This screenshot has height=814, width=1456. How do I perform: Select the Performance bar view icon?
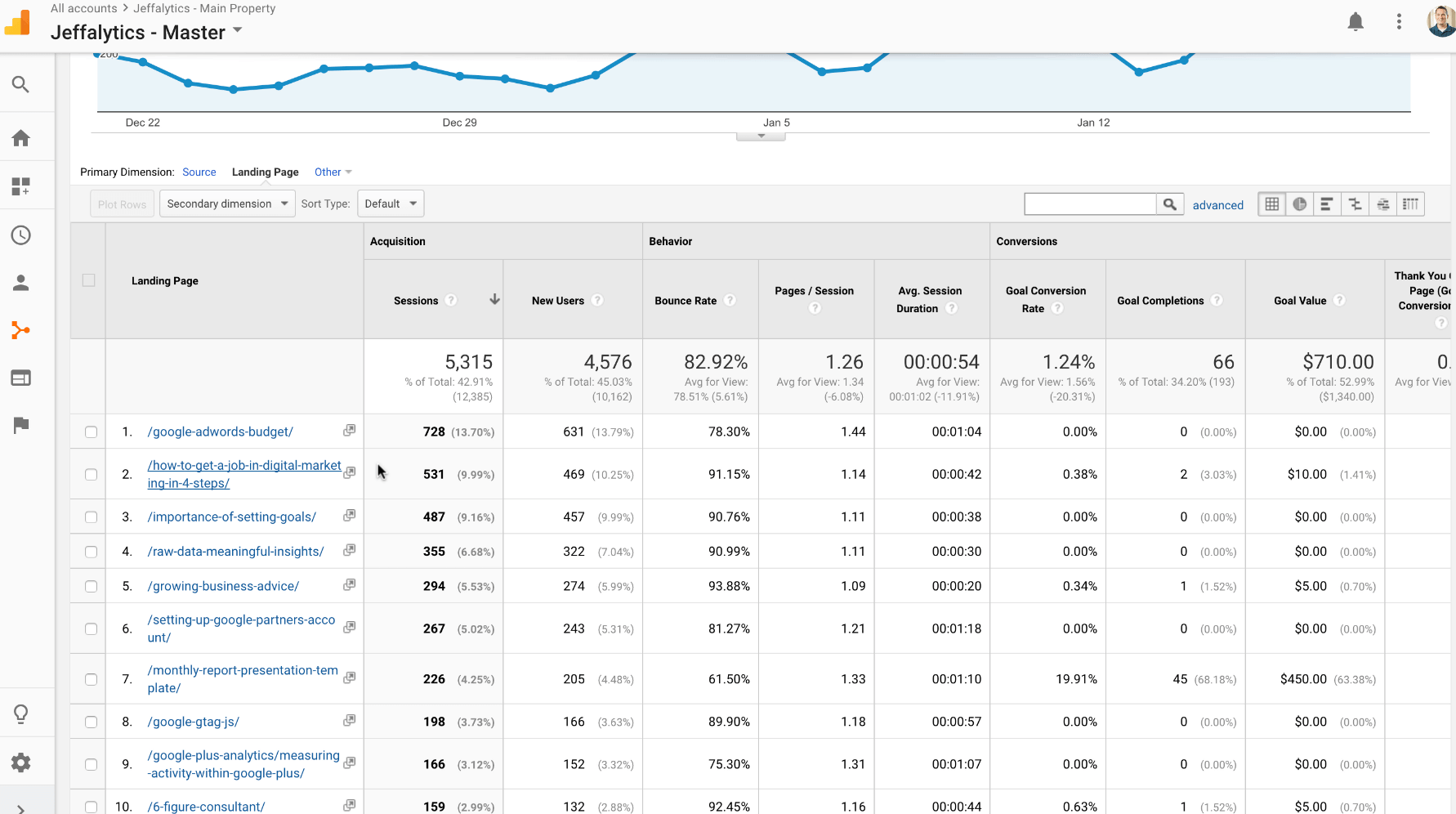(x=1327, y=204)
